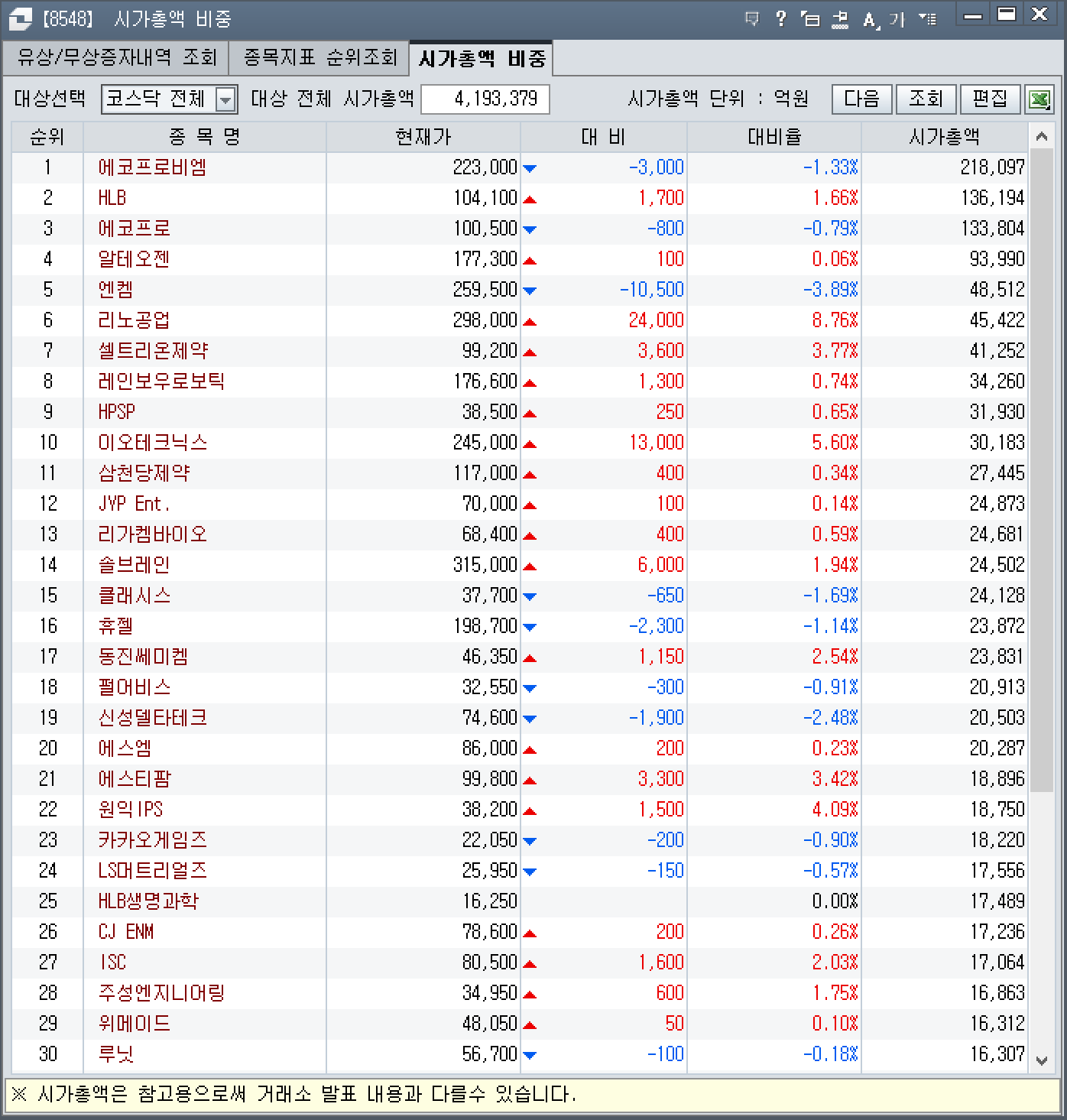Viewport: 1067px width, 1120px height.
Task: Click the 대비율 column header
Action: click(x=774, y=137)
